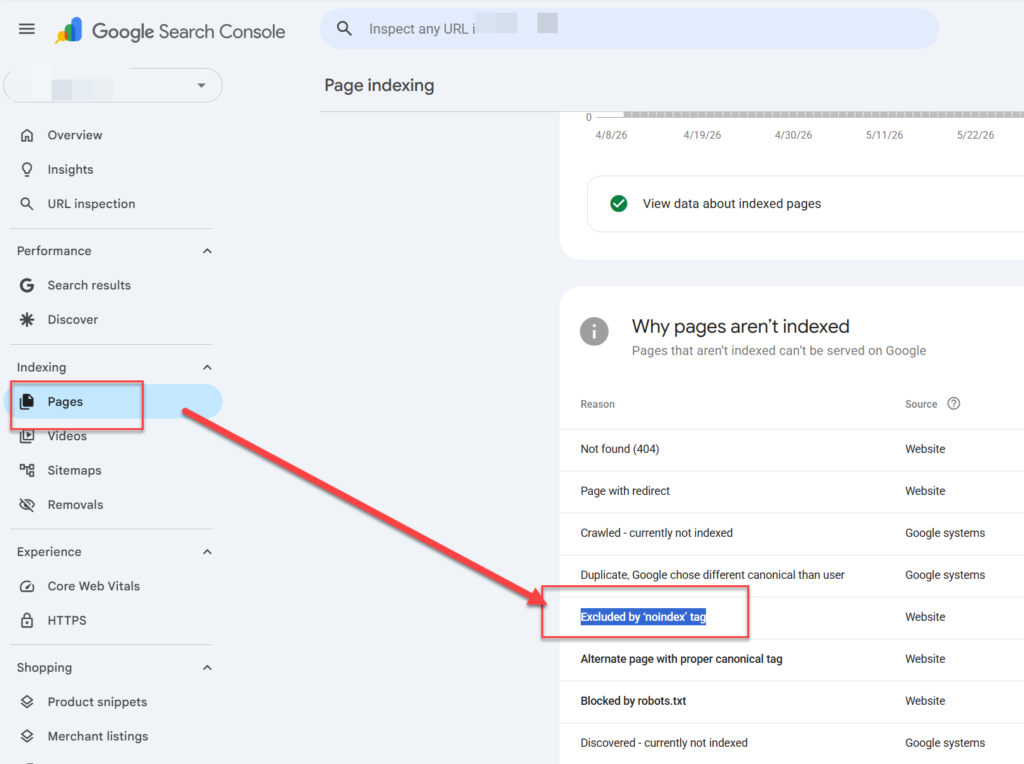
Task: Select Pages under Indexing
Action: pos(113,402)
